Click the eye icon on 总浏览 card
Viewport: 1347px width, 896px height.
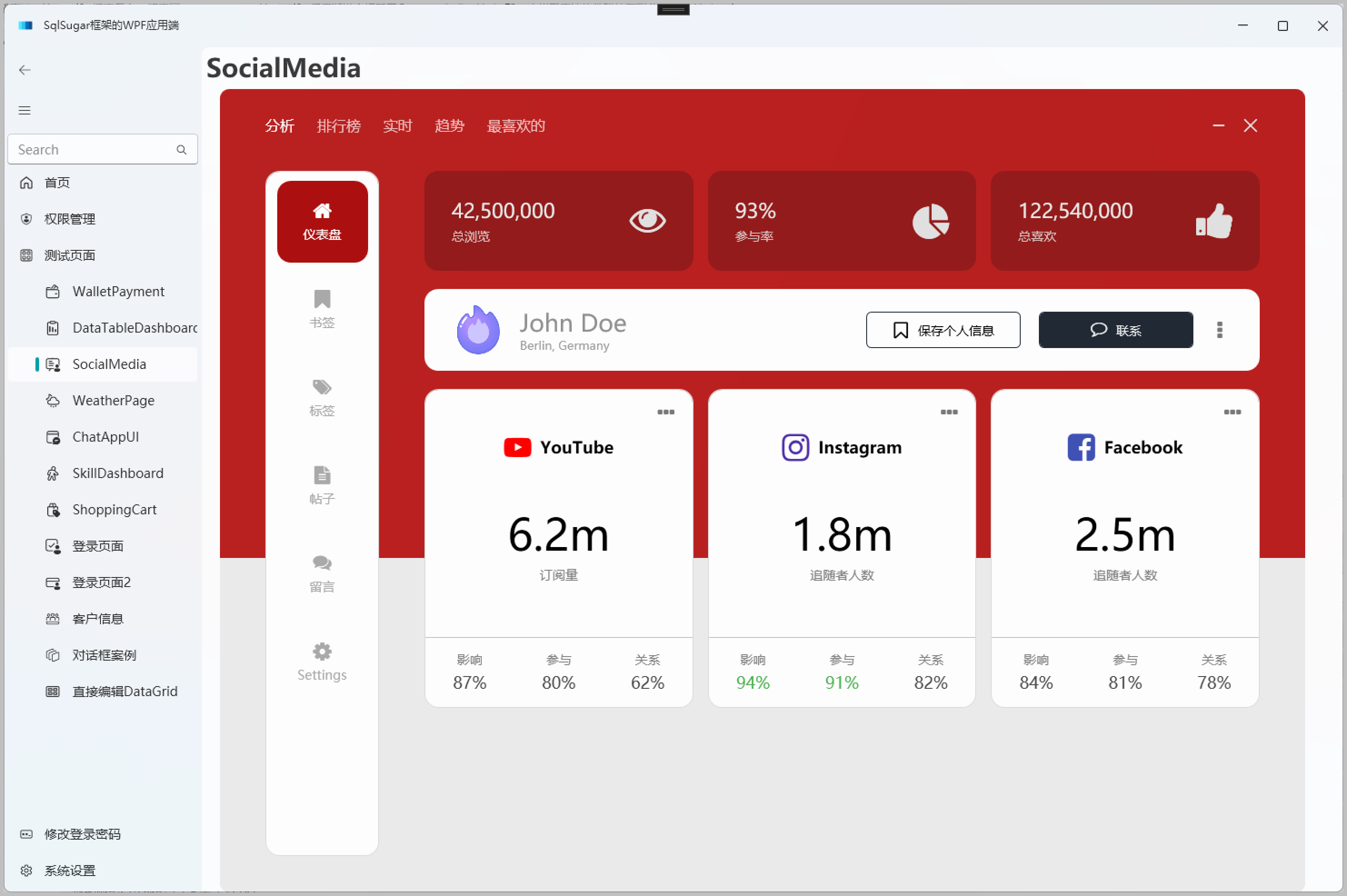(648, 220)
